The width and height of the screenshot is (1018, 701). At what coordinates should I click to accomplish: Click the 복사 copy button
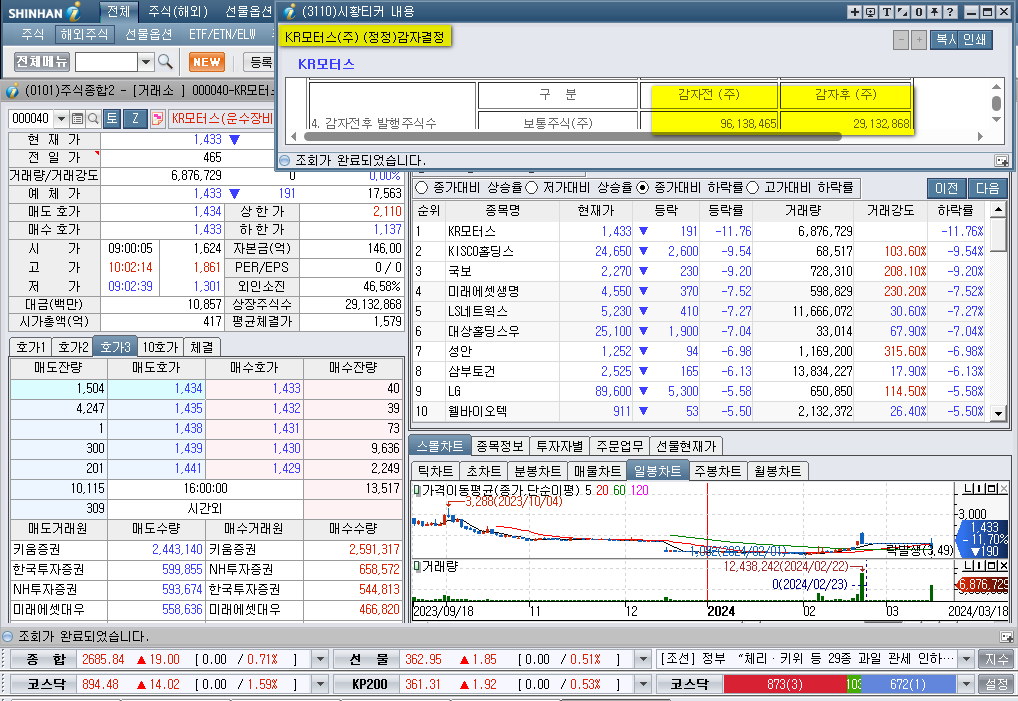(945, 40)
